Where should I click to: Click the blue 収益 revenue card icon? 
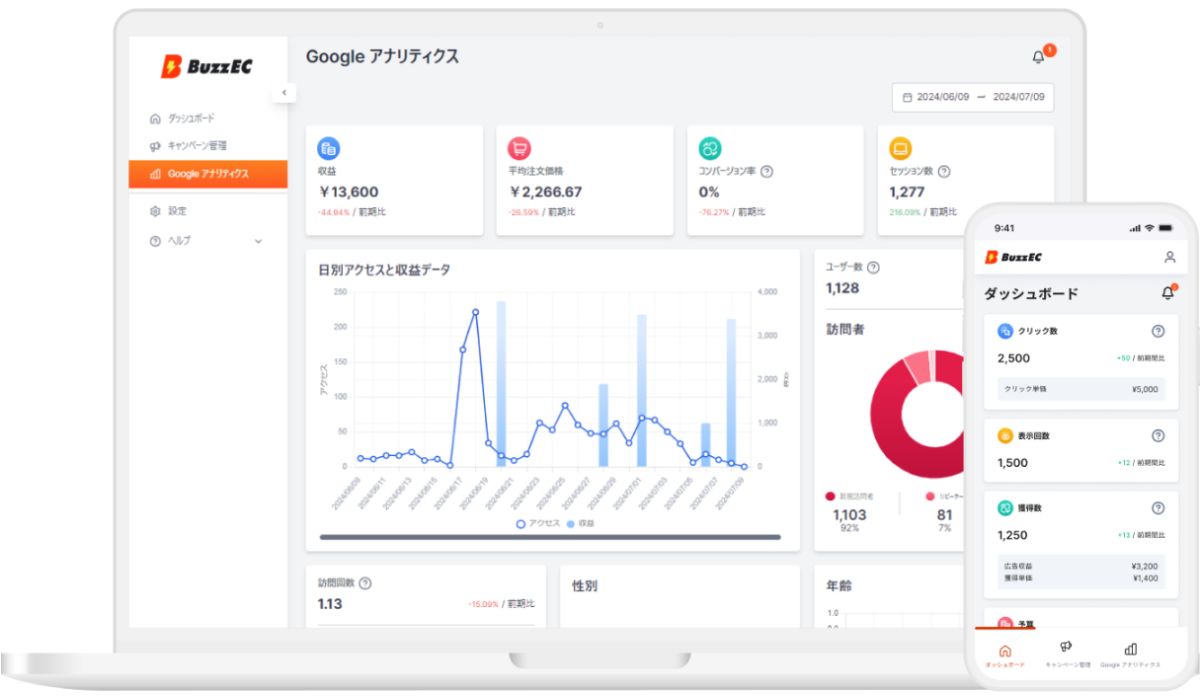pyautogui.click(x=328, y=149)
